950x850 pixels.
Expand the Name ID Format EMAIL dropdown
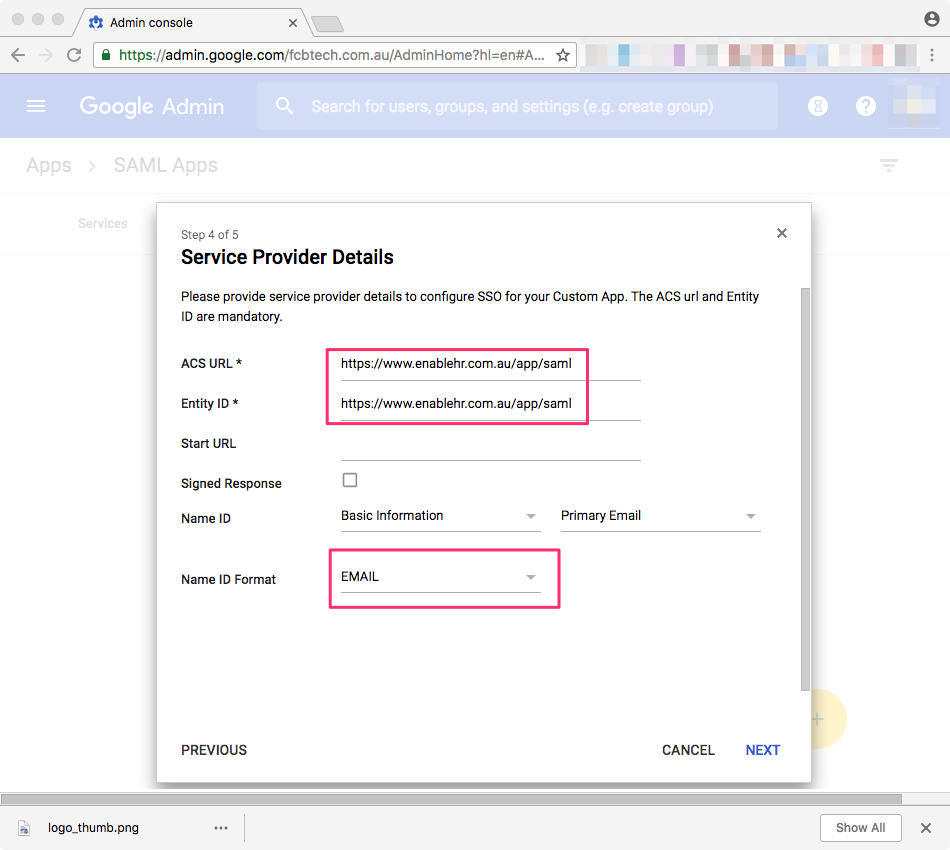point(440,577)
